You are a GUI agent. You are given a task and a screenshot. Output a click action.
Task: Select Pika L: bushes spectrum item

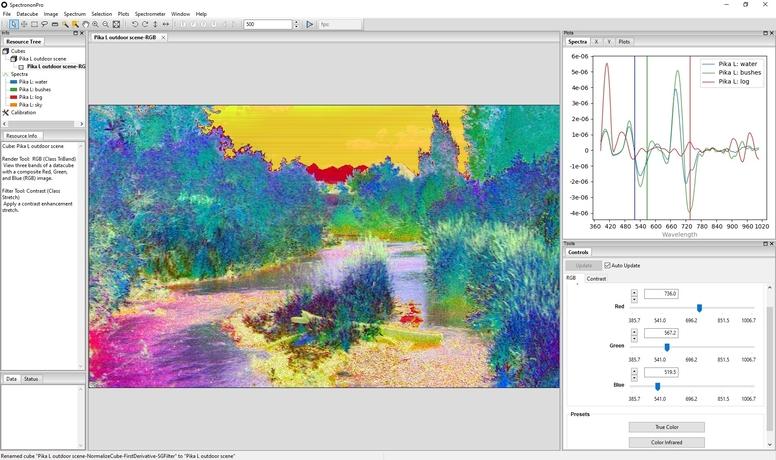pos(35,89)
